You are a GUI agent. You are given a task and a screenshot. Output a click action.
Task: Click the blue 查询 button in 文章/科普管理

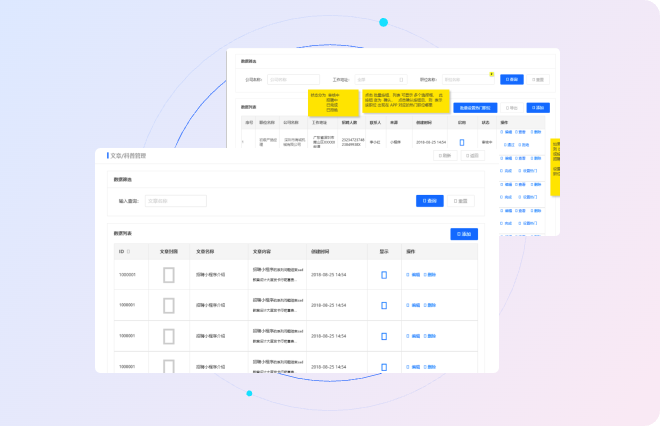429,201
